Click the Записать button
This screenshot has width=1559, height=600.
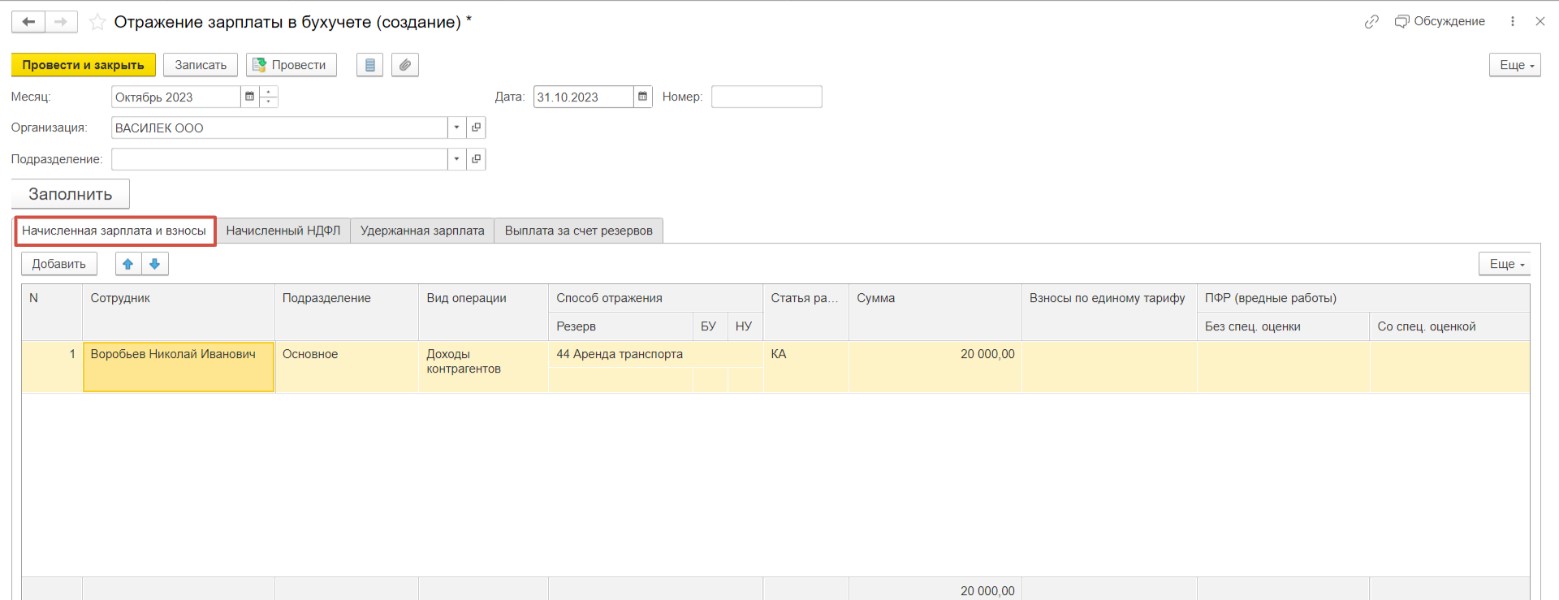[200, 65]
